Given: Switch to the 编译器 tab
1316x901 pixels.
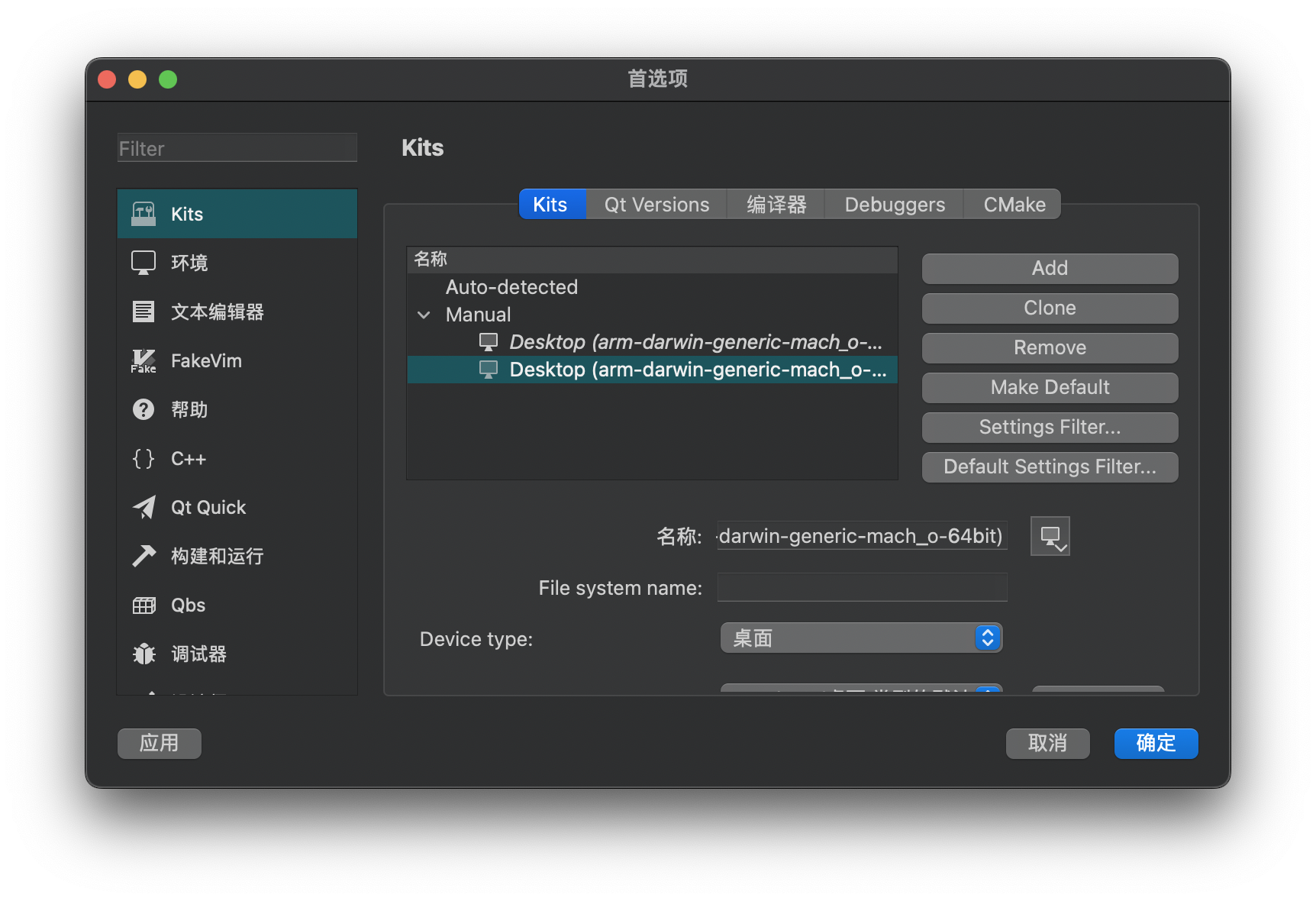Looking at the screenshot, I should click(x=776, y=205).
